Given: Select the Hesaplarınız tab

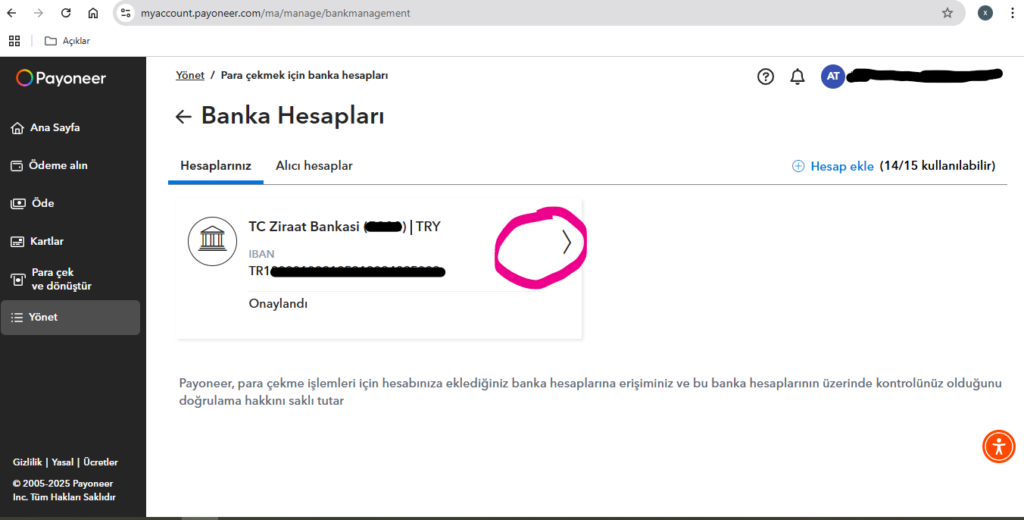Looking at the screenshot, I should pyautogui.click(x=216, y=166).
